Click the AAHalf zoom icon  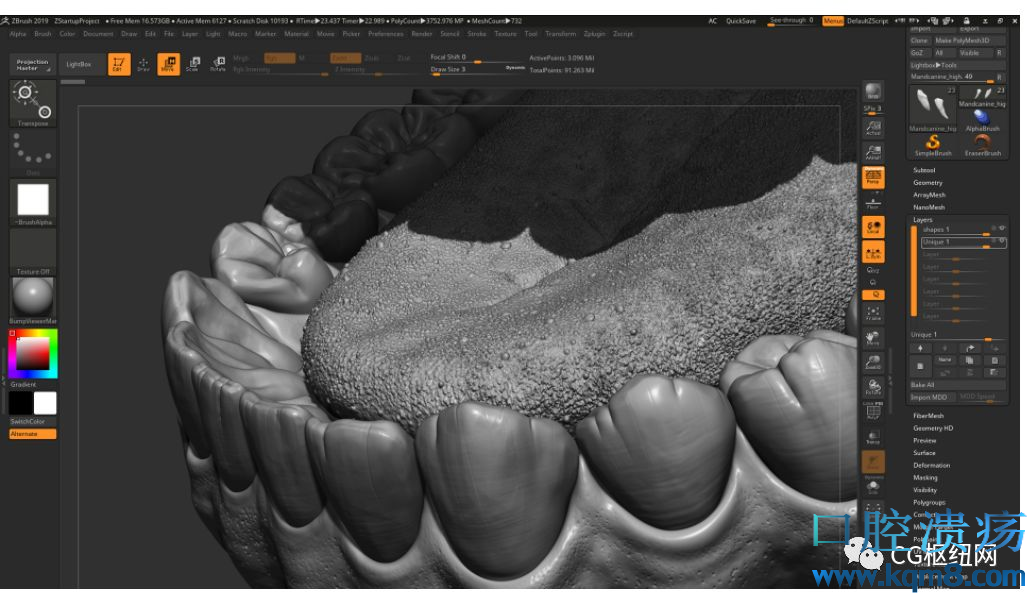[873, 153]
